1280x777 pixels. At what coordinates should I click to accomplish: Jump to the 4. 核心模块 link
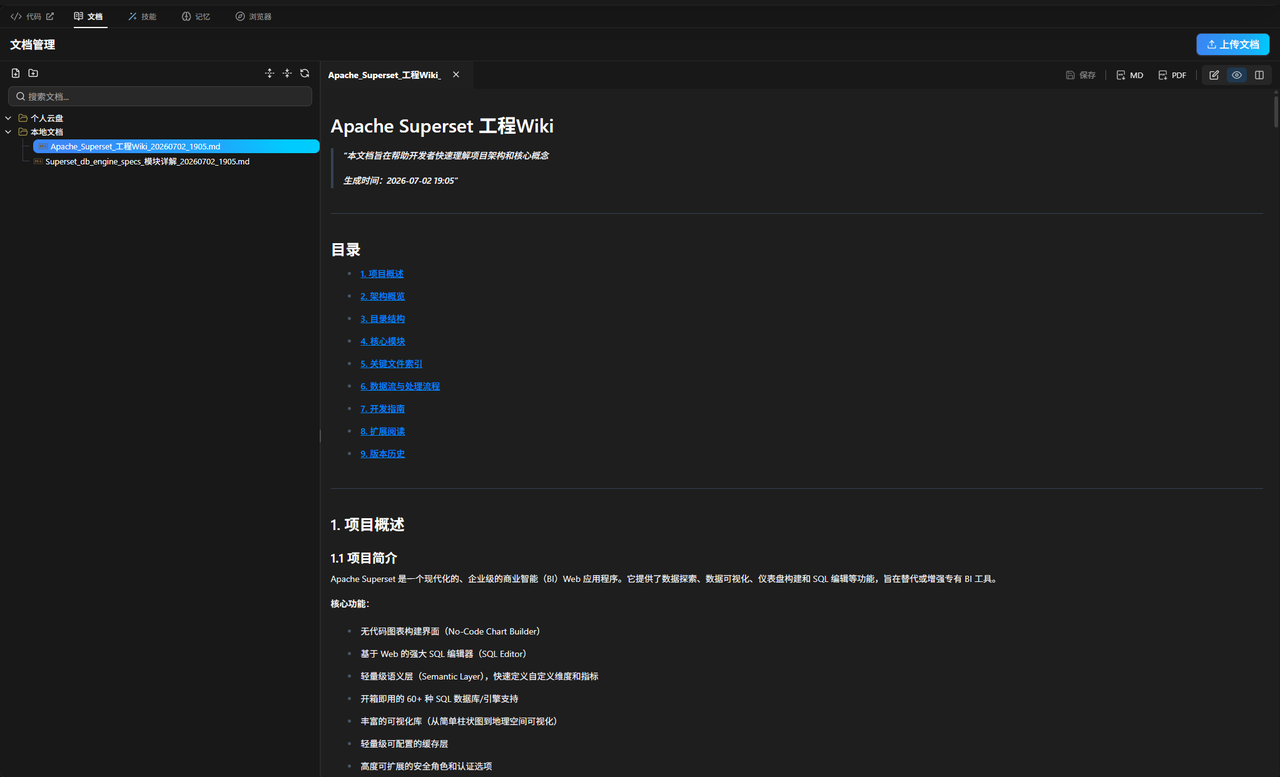[x=383, y=341]
